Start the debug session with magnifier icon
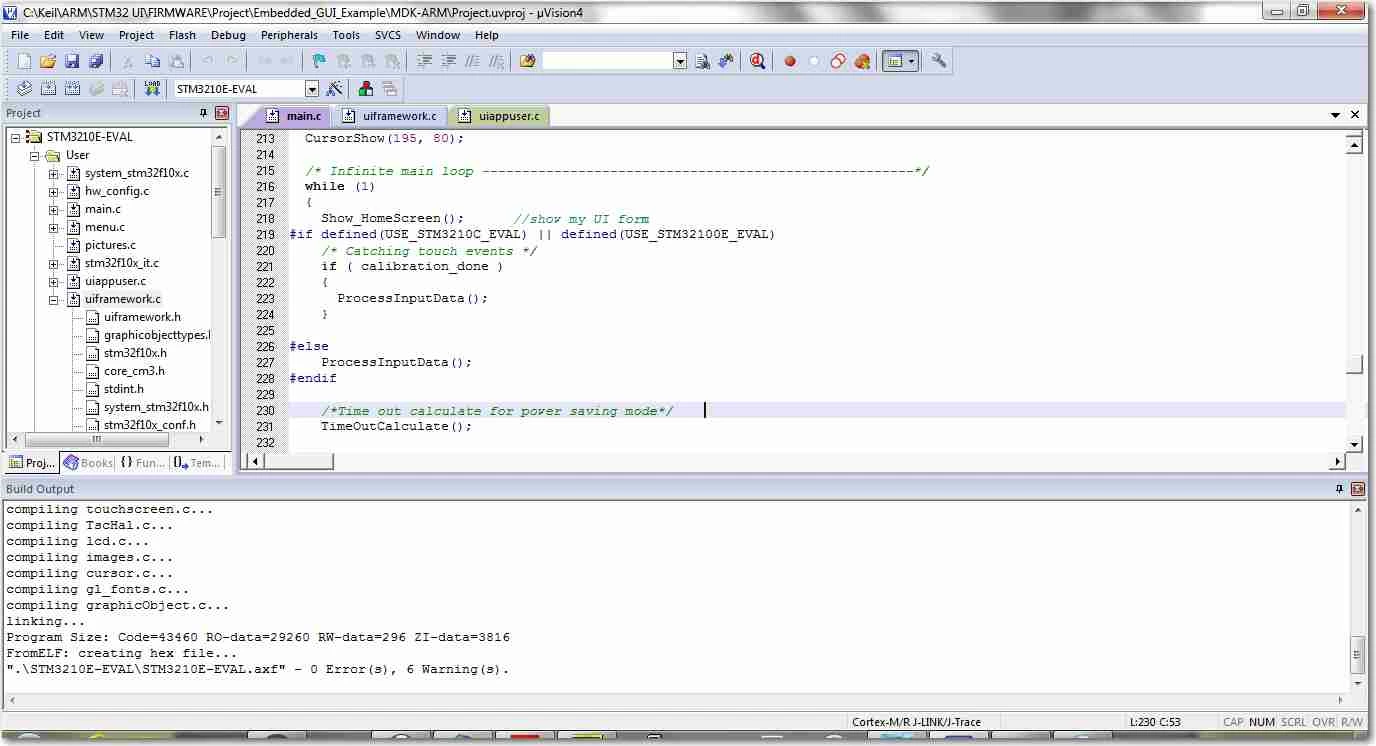 point(757,61)
